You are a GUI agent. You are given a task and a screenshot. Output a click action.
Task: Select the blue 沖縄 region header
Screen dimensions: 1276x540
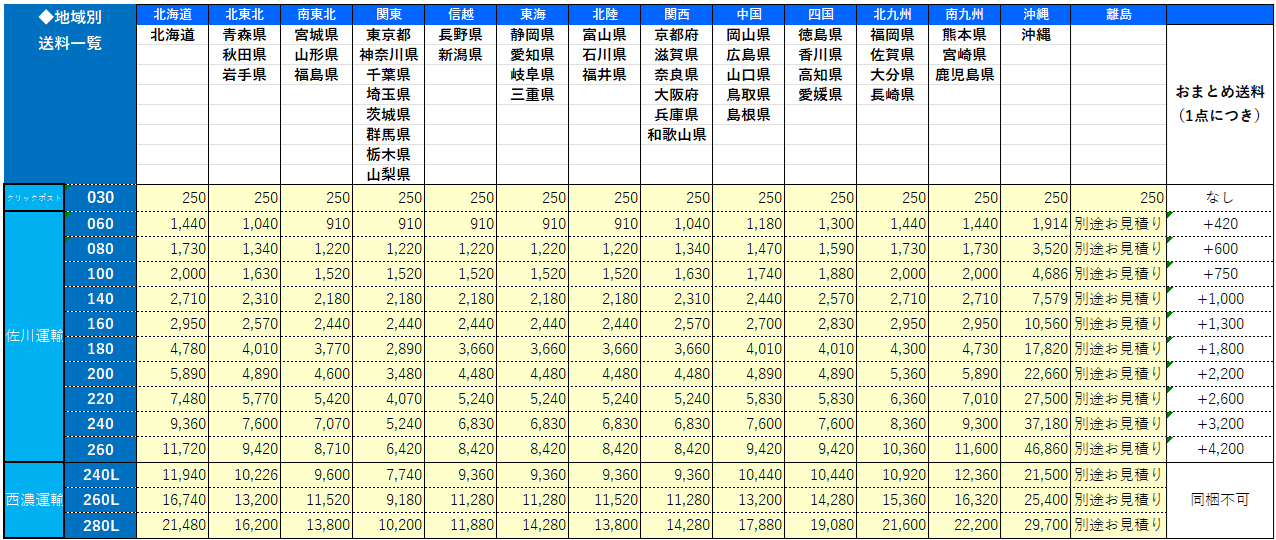pos(1035,14)
